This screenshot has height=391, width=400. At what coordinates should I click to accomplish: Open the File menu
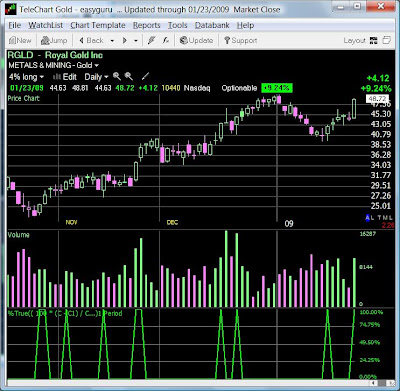(x=15, y=25)
